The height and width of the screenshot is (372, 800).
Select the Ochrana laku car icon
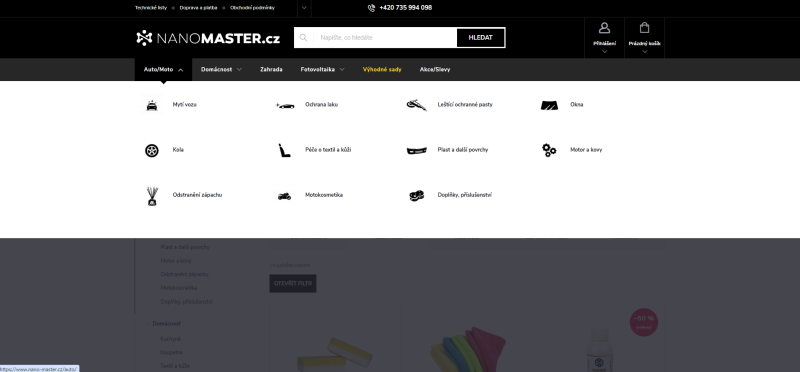tap(285, 105)
